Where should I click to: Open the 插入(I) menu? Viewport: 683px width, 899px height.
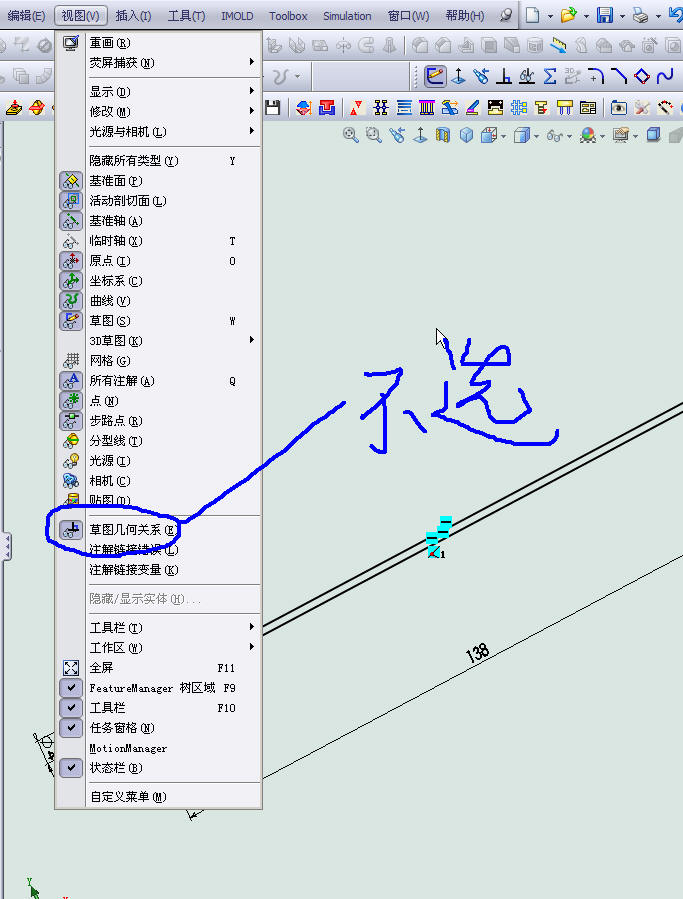(134, 16)
